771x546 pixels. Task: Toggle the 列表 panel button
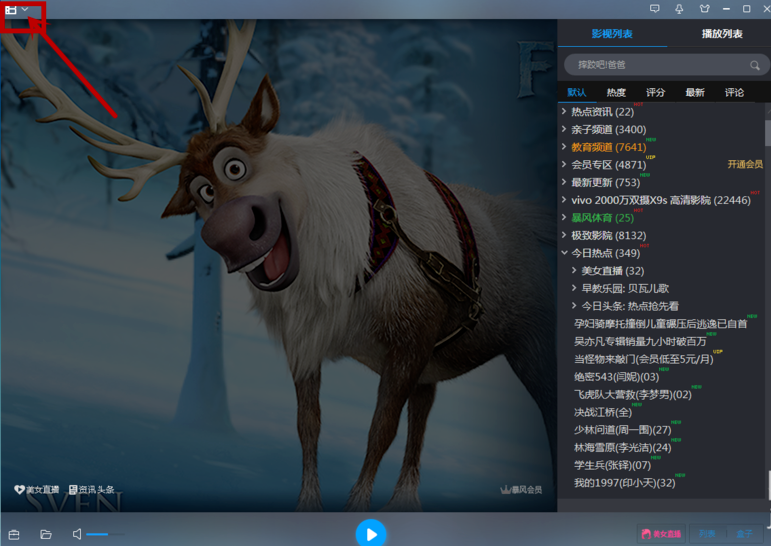[x=707, y=534]
